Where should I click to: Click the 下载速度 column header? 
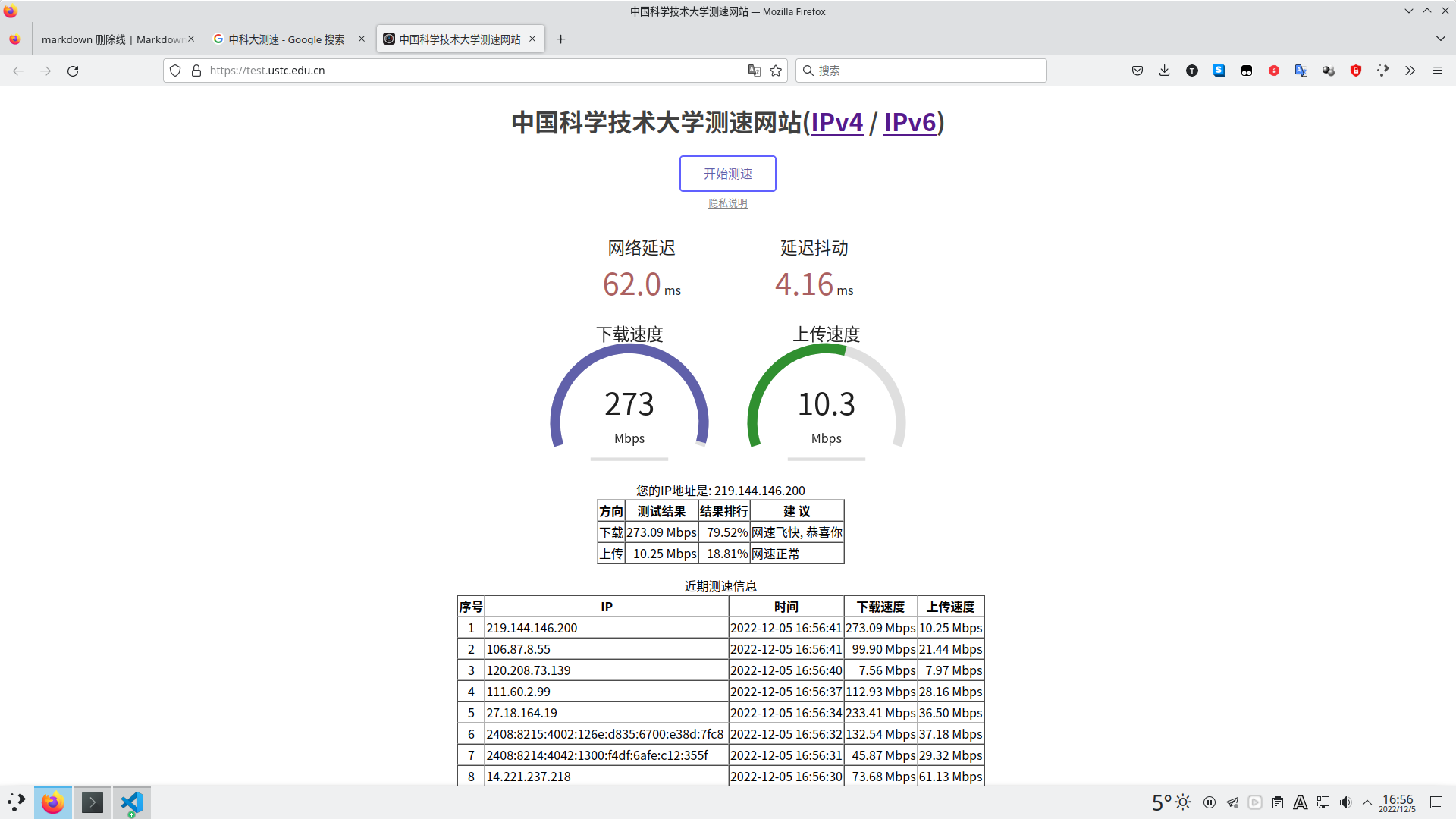point(881,607)
